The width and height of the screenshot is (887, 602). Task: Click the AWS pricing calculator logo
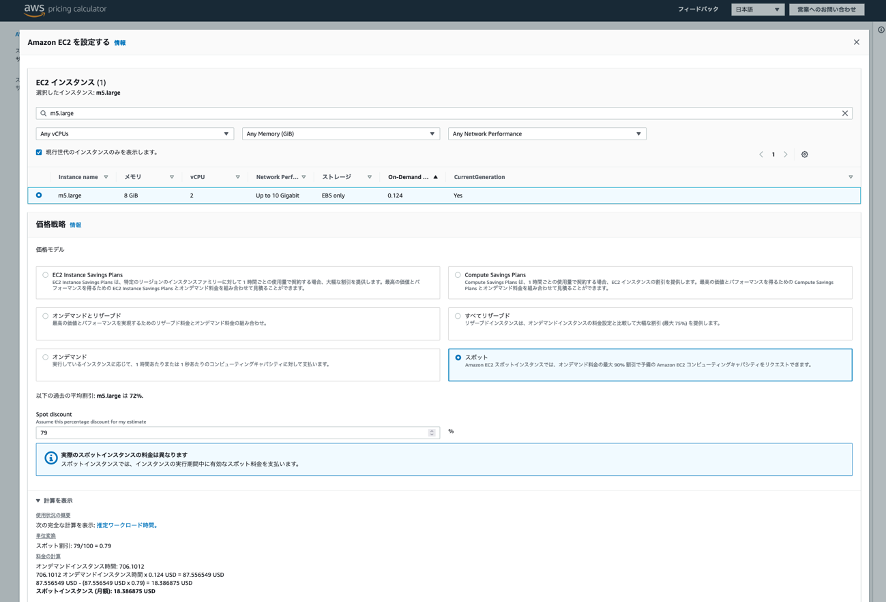tap(65, 10)
